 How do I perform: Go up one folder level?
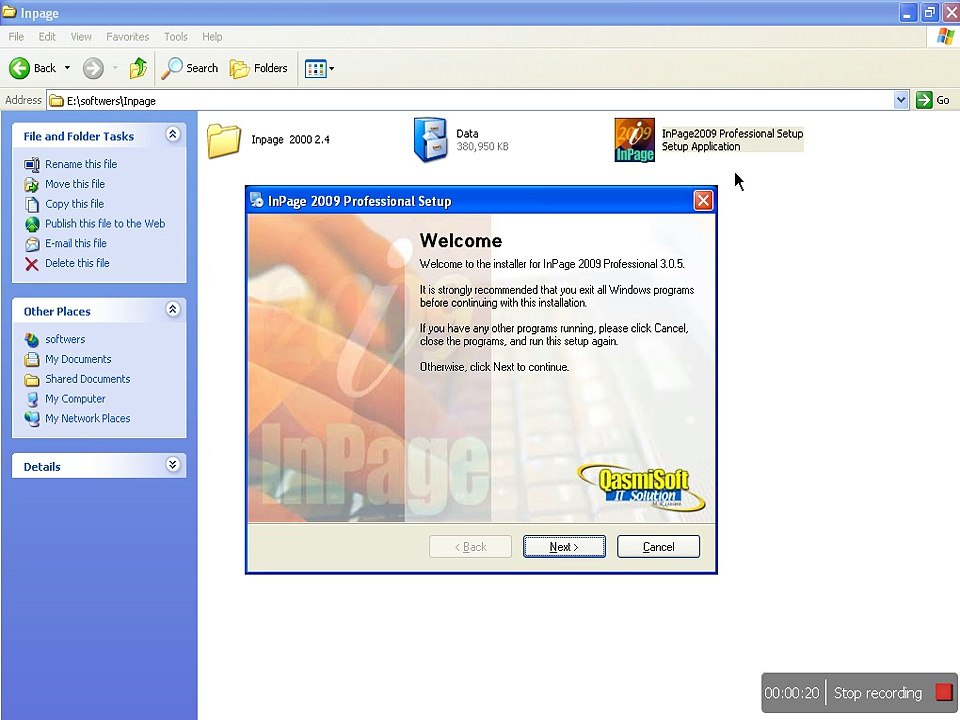[138, 68]
